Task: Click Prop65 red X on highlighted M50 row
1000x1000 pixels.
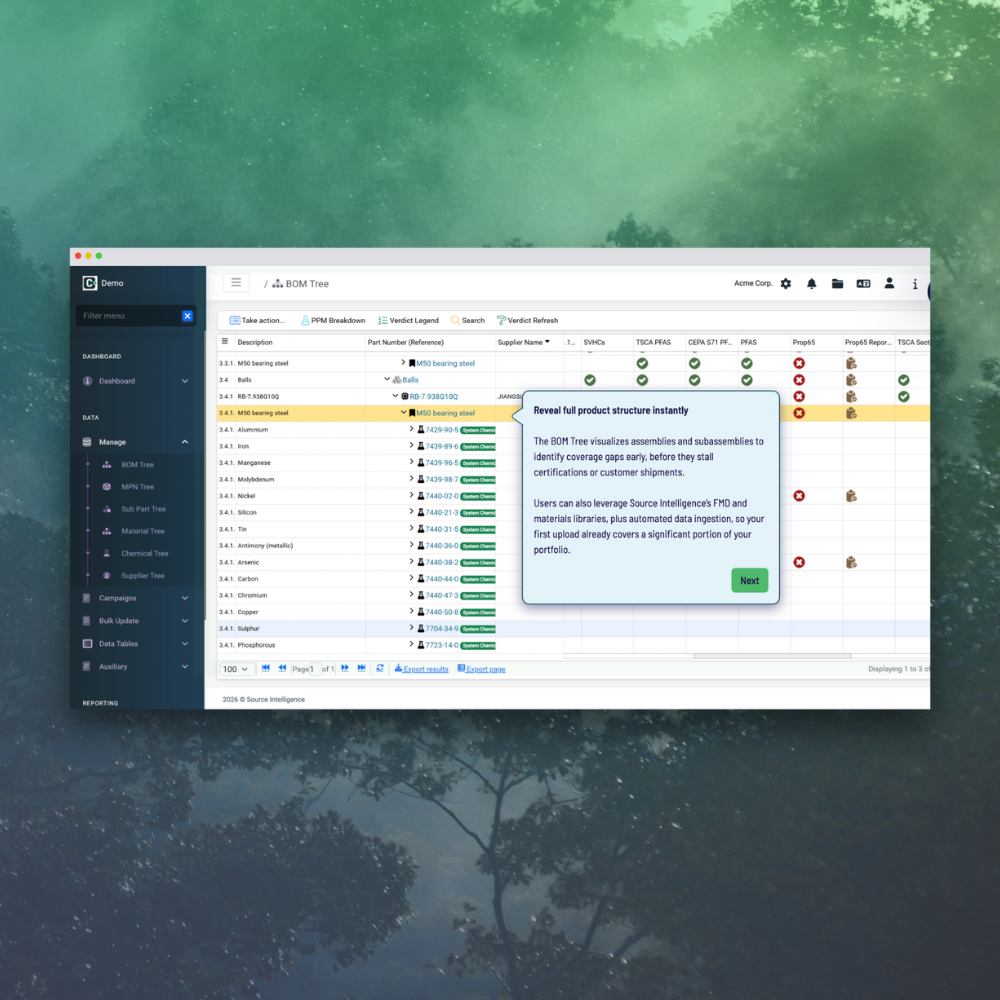Action: coord(798,413)
